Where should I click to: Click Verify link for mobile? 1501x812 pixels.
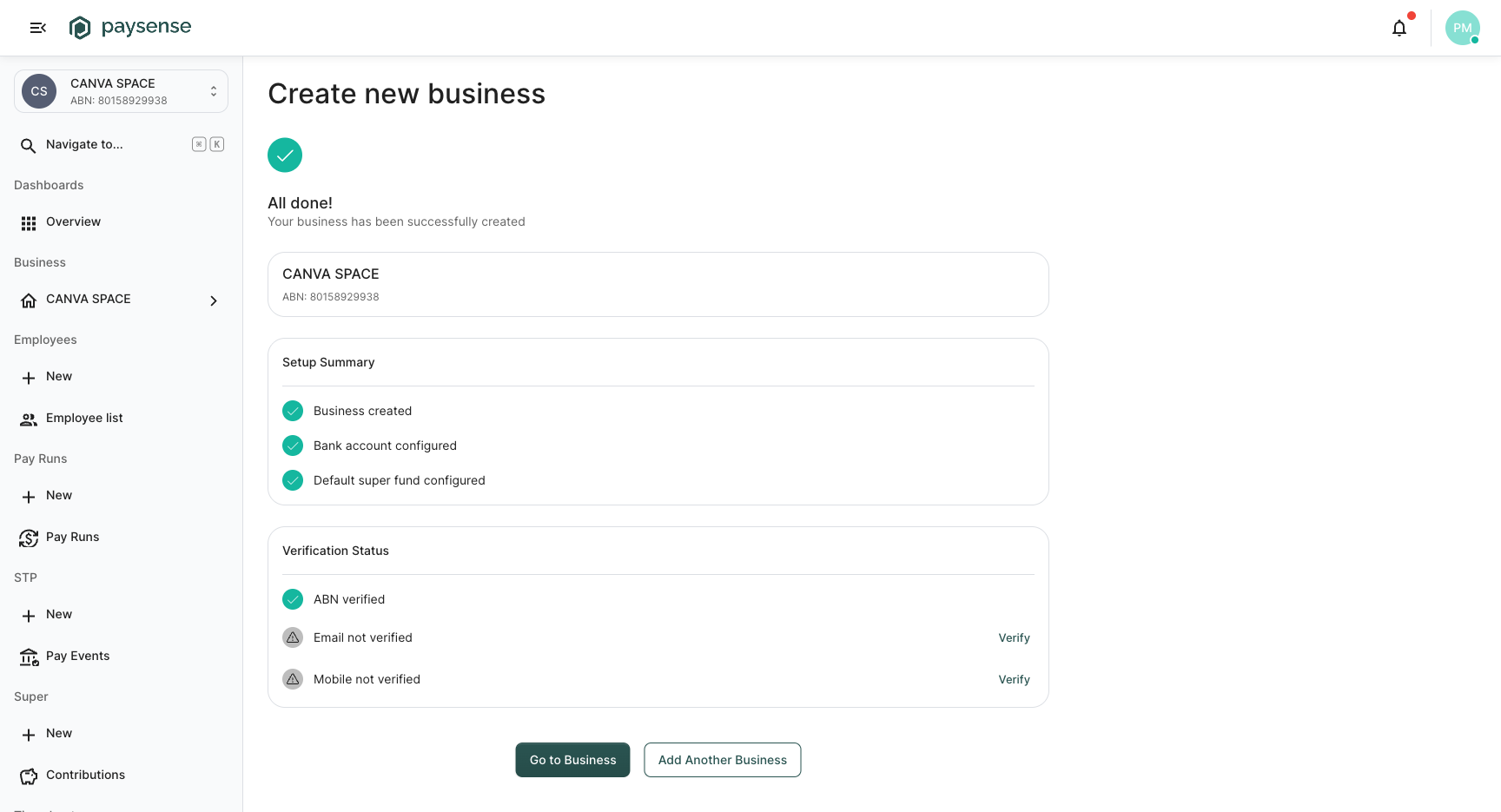point(1014,679)
